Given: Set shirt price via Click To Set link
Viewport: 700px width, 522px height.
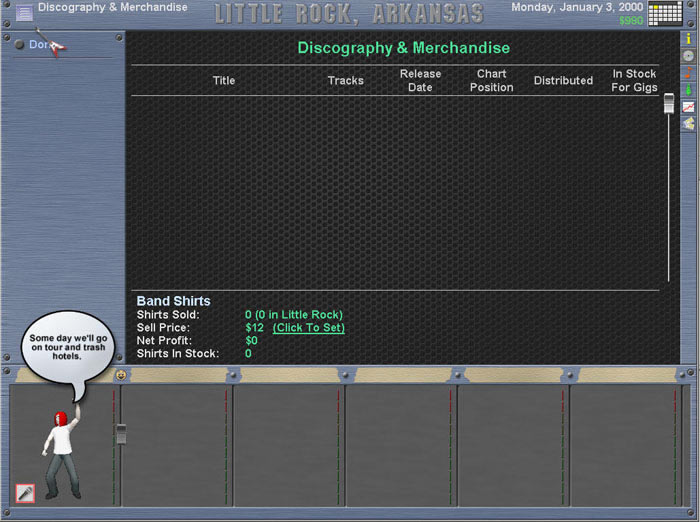Looking at the screenshot, I should pos(308,328).
